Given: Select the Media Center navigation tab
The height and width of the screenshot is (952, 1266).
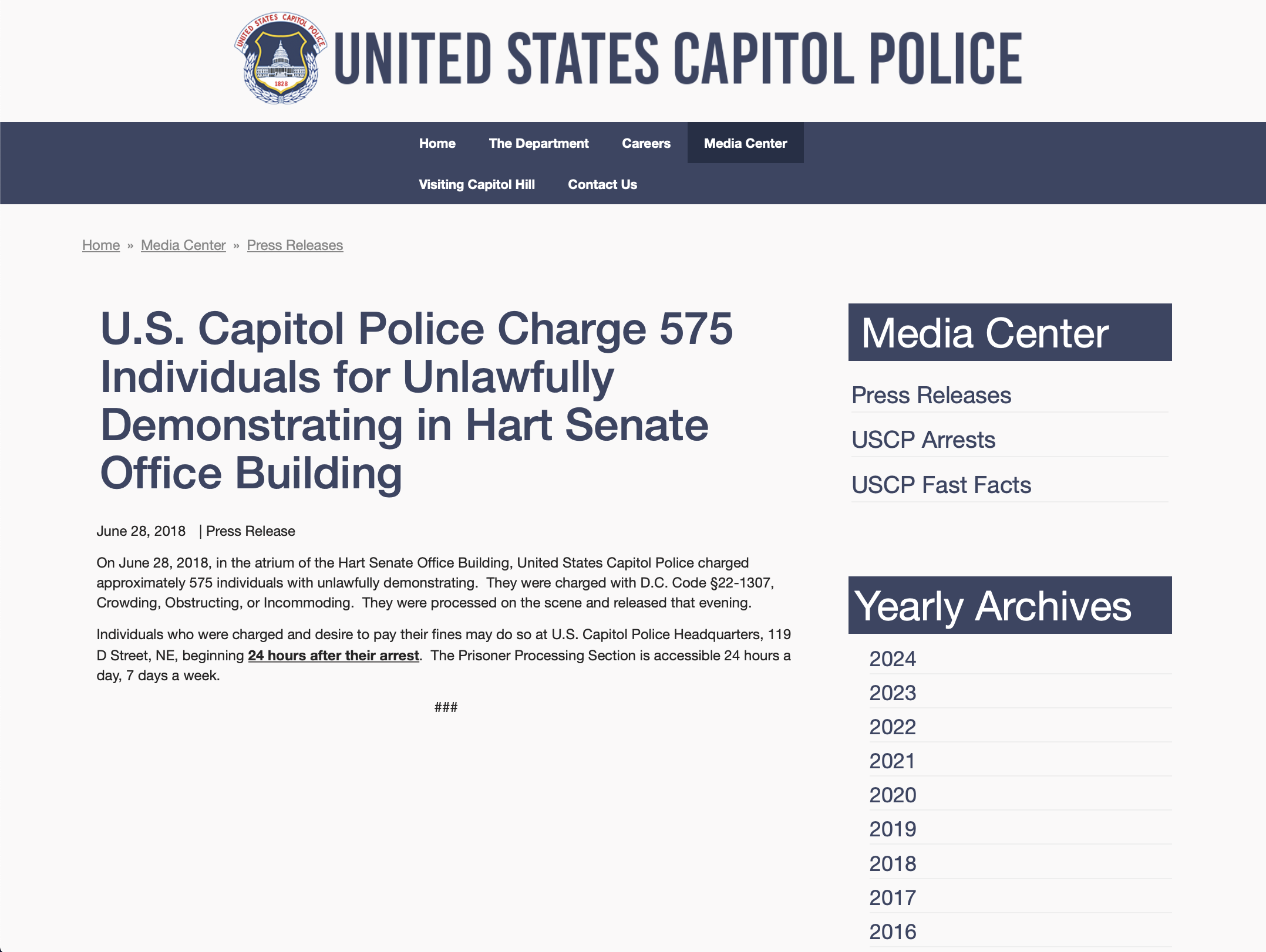Looking at the screenshot, I should point(745,143).
